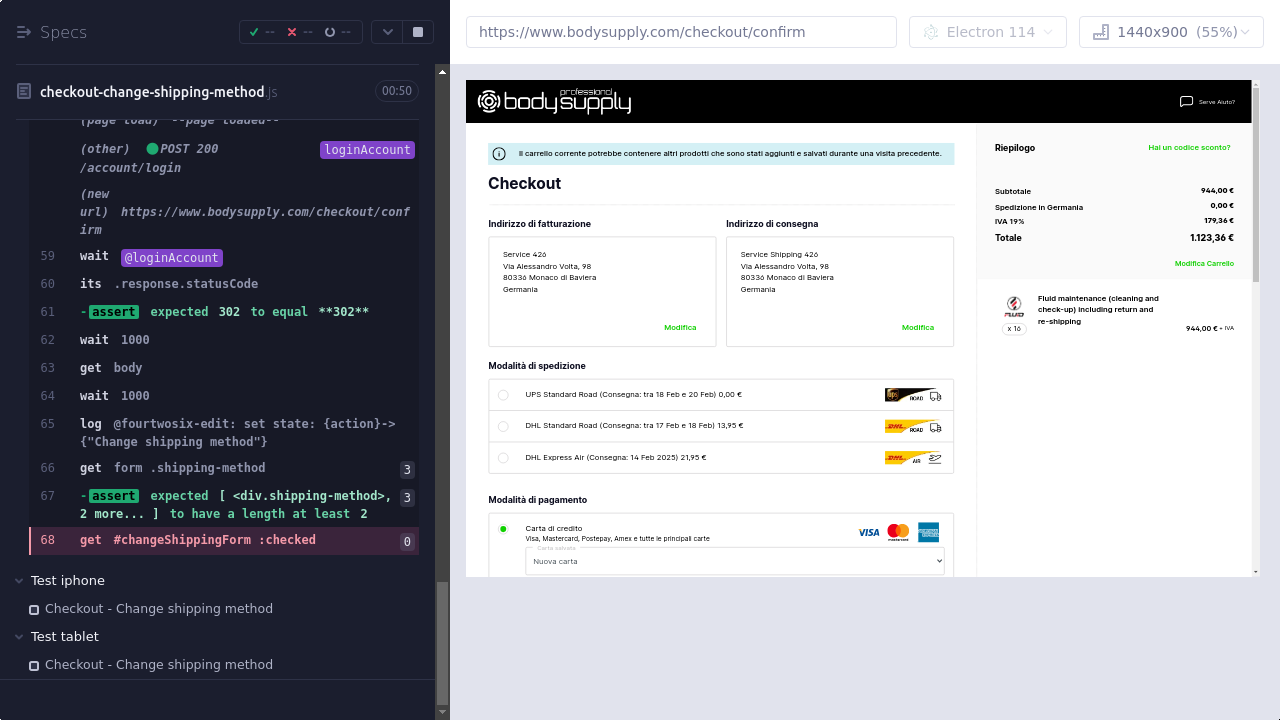
Task: Click the stop test run button
Action: tap(418, 32)
